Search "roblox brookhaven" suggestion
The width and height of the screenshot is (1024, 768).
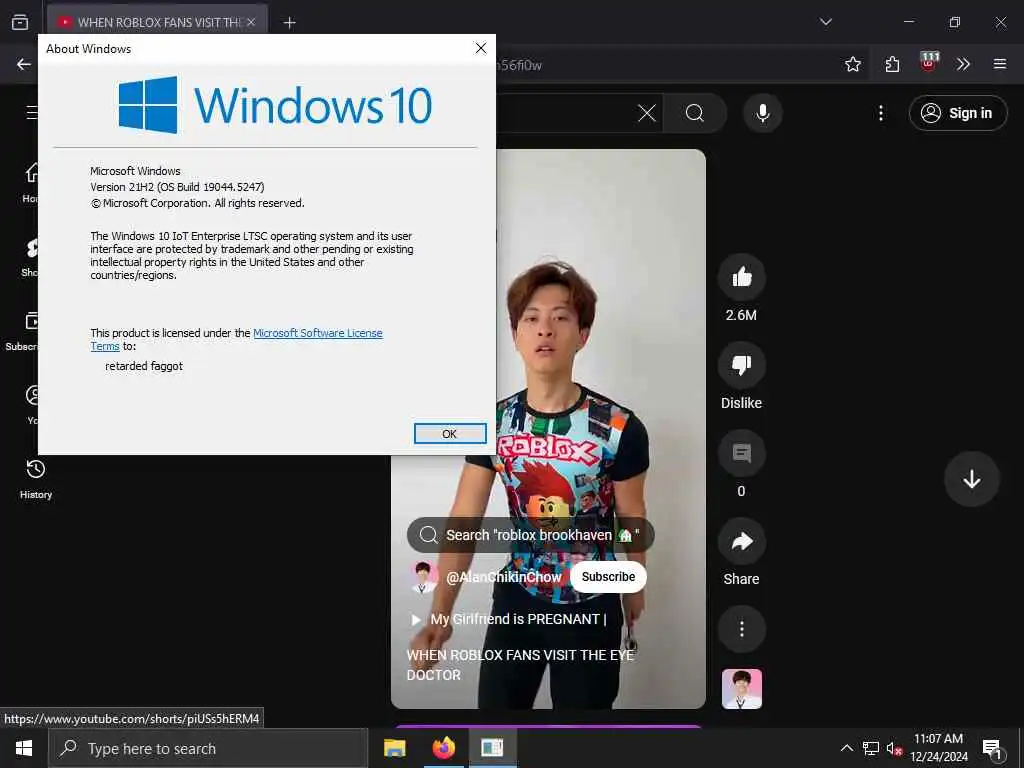point(530,535)
